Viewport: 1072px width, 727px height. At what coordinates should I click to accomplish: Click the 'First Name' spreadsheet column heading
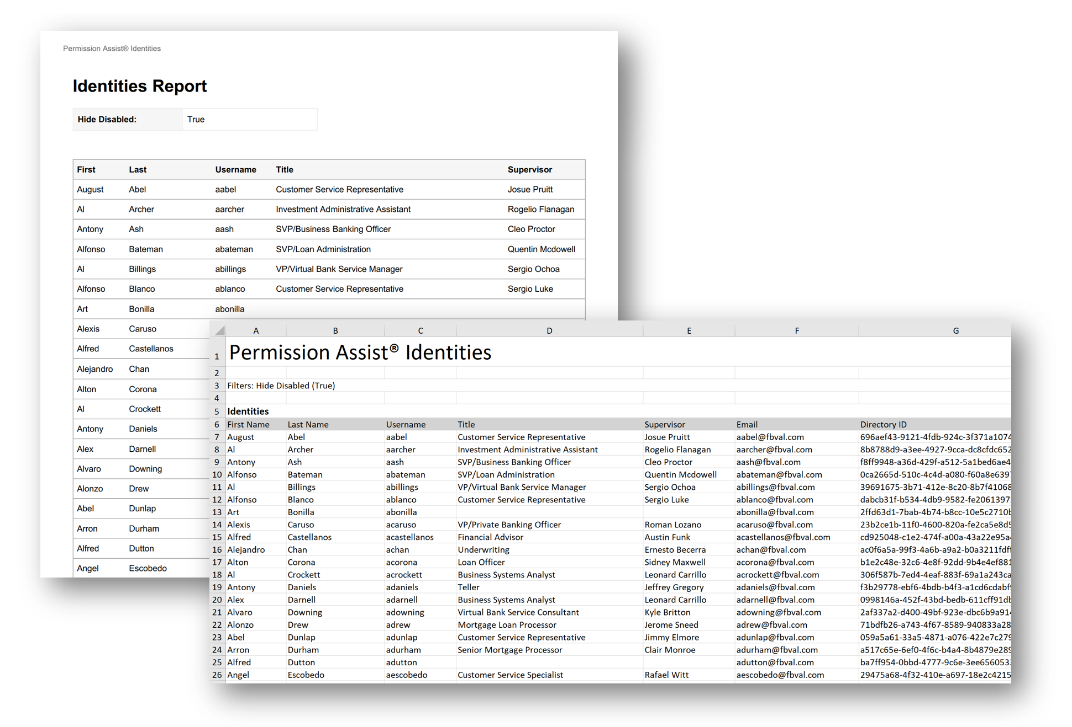(248, 425)
